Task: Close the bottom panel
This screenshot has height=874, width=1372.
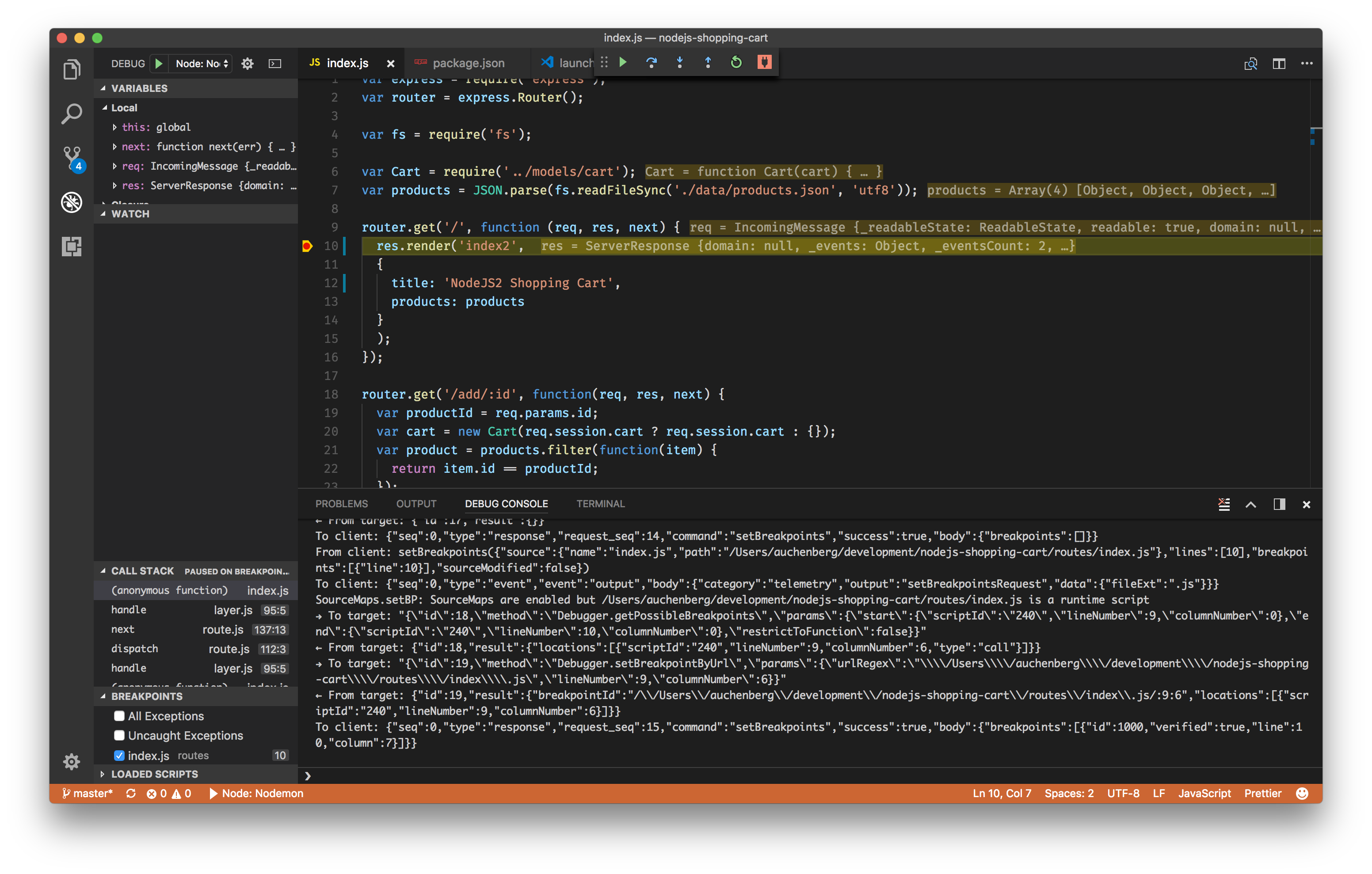Action: [x=1307, y=504]
